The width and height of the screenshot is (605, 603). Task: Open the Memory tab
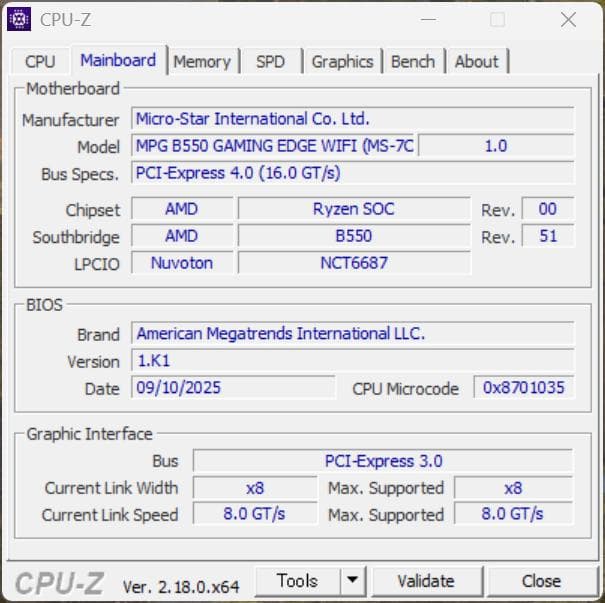202,61
